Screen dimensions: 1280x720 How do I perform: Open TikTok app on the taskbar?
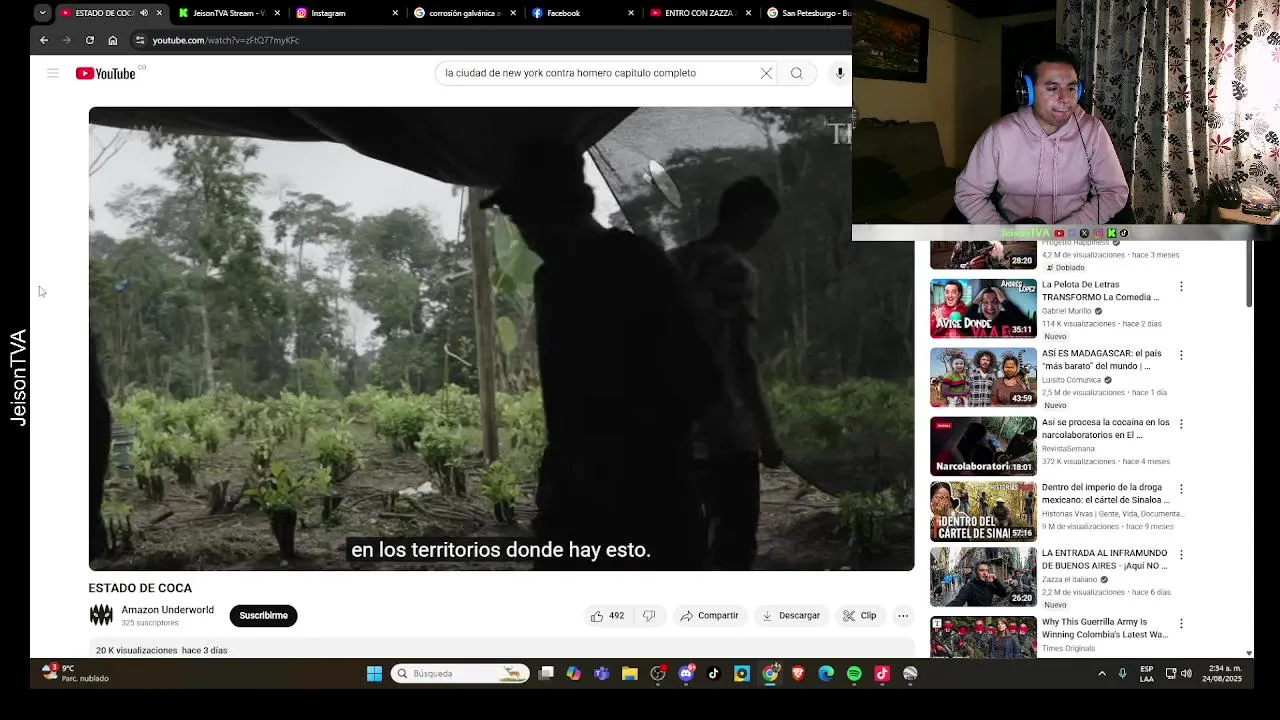click(x=714, y=674)
